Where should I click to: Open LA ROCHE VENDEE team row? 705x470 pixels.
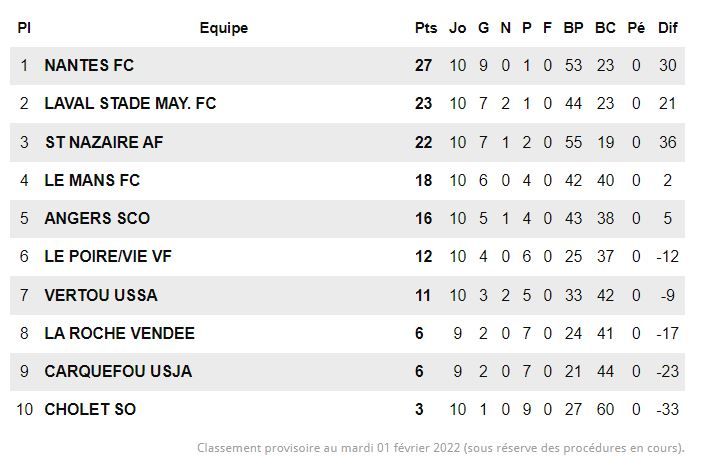pos(119,333)
